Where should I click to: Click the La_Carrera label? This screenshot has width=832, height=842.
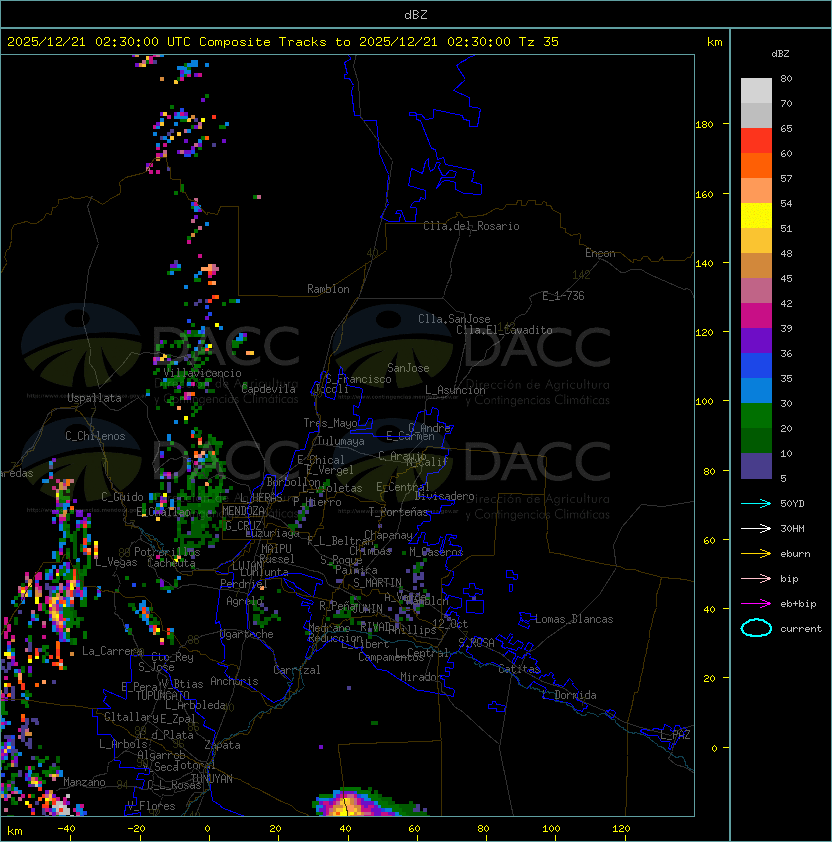click(113, 651)
